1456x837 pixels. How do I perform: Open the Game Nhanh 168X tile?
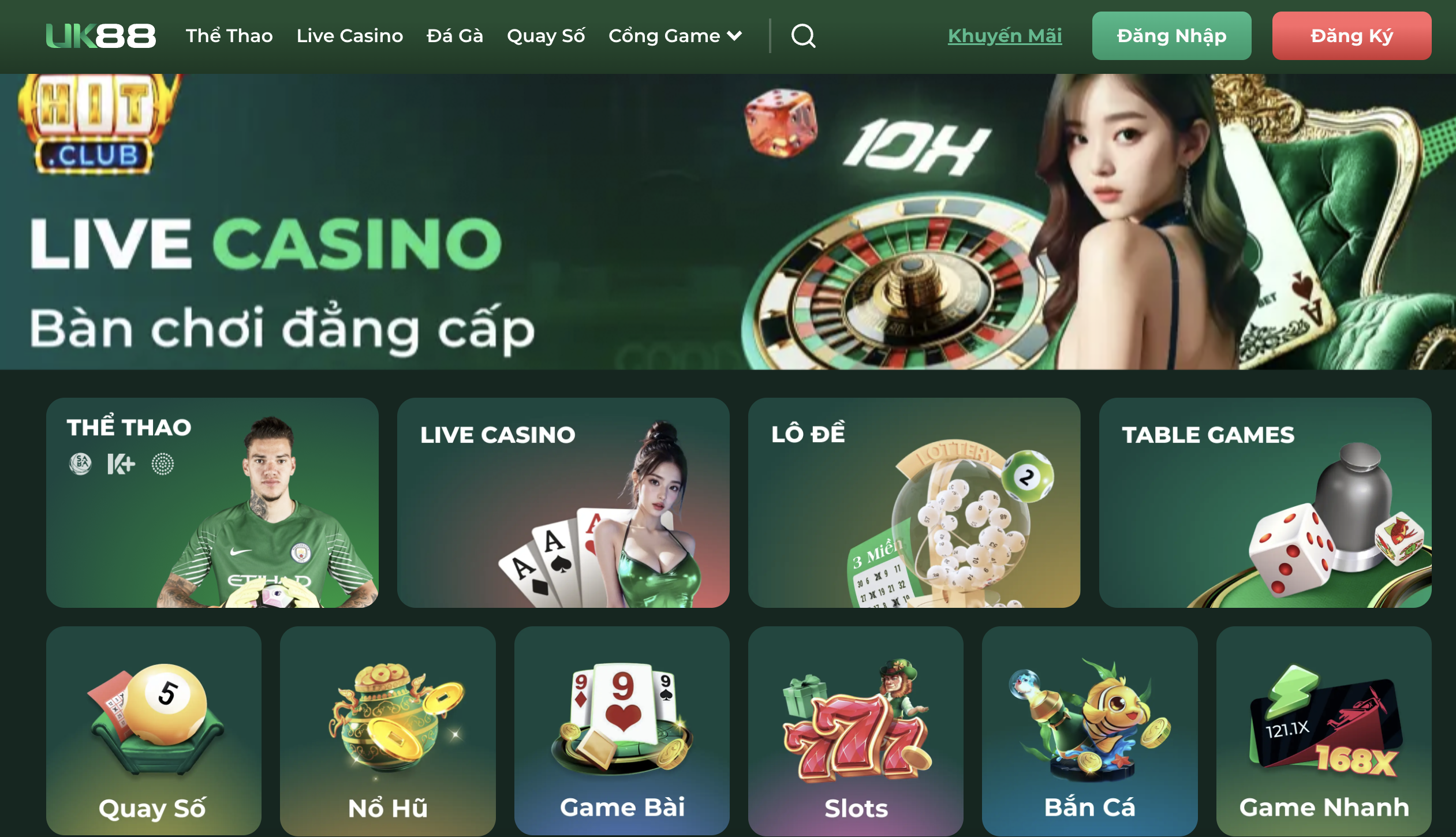pos(1324,731)
